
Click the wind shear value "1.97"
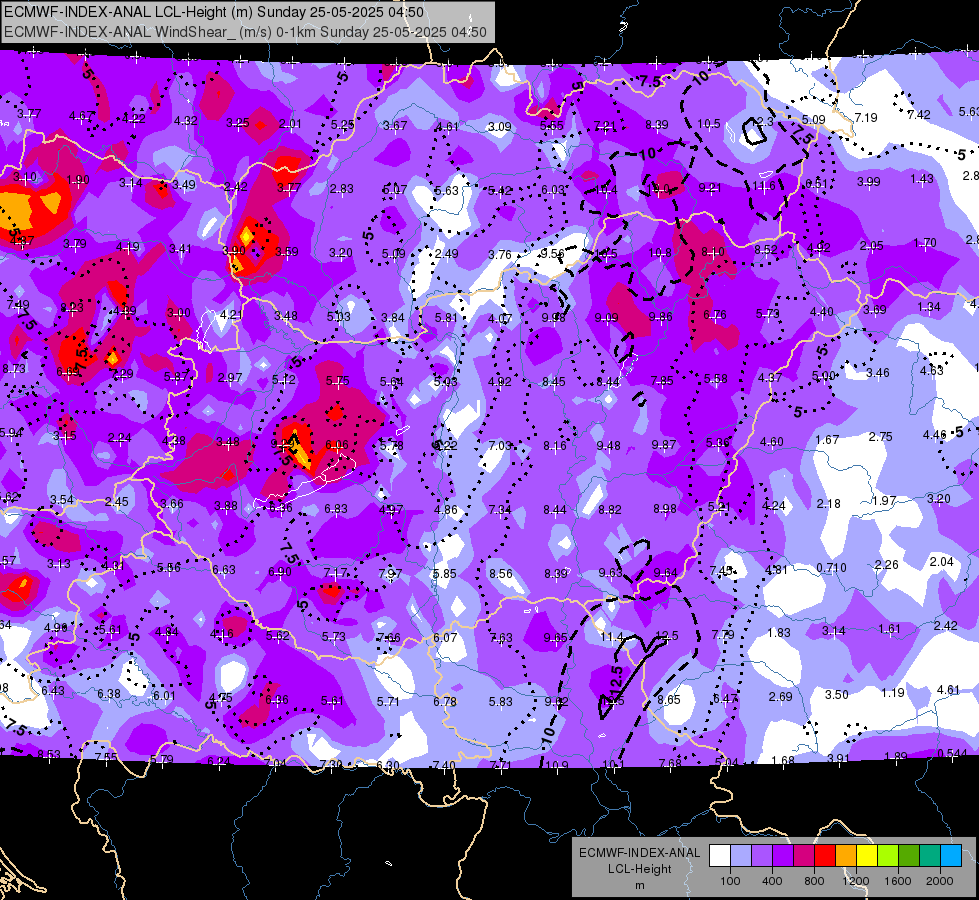(884, 501)
